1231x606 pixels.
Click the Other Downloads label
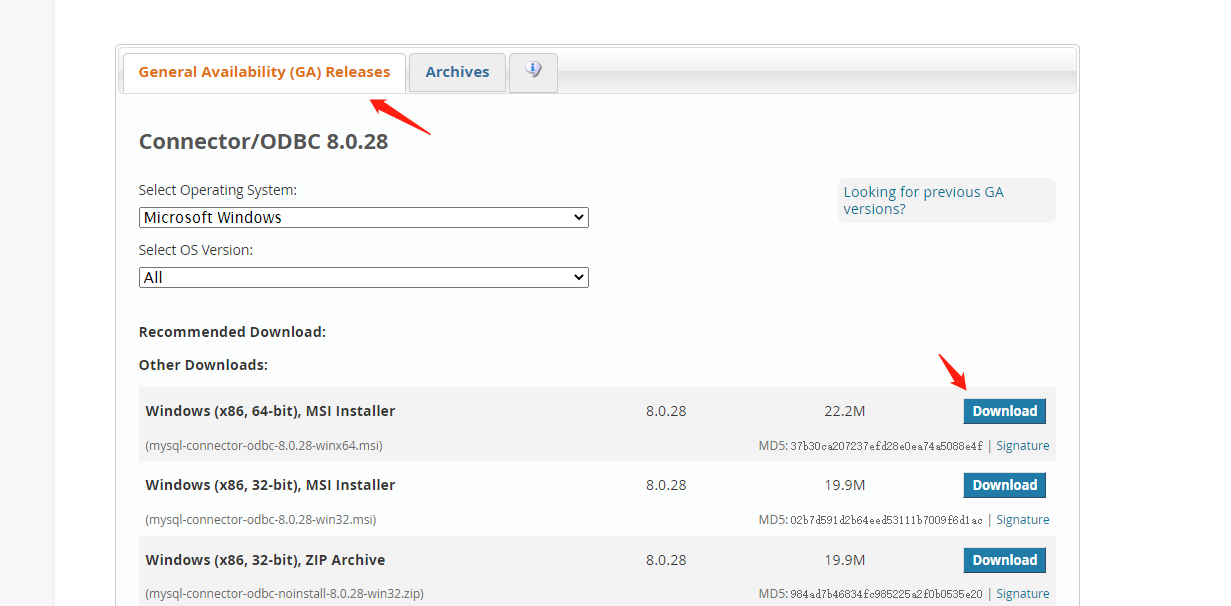point(203,365)
